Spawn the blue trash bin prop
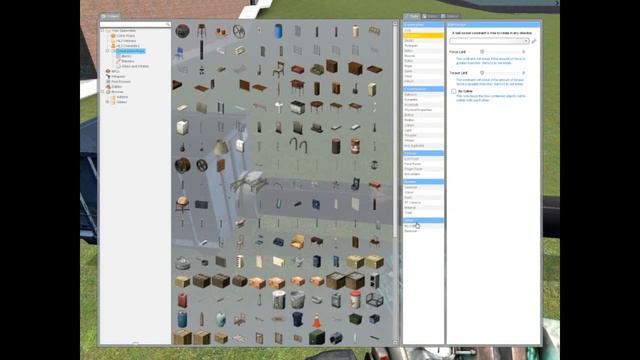 tap(298, 319)
